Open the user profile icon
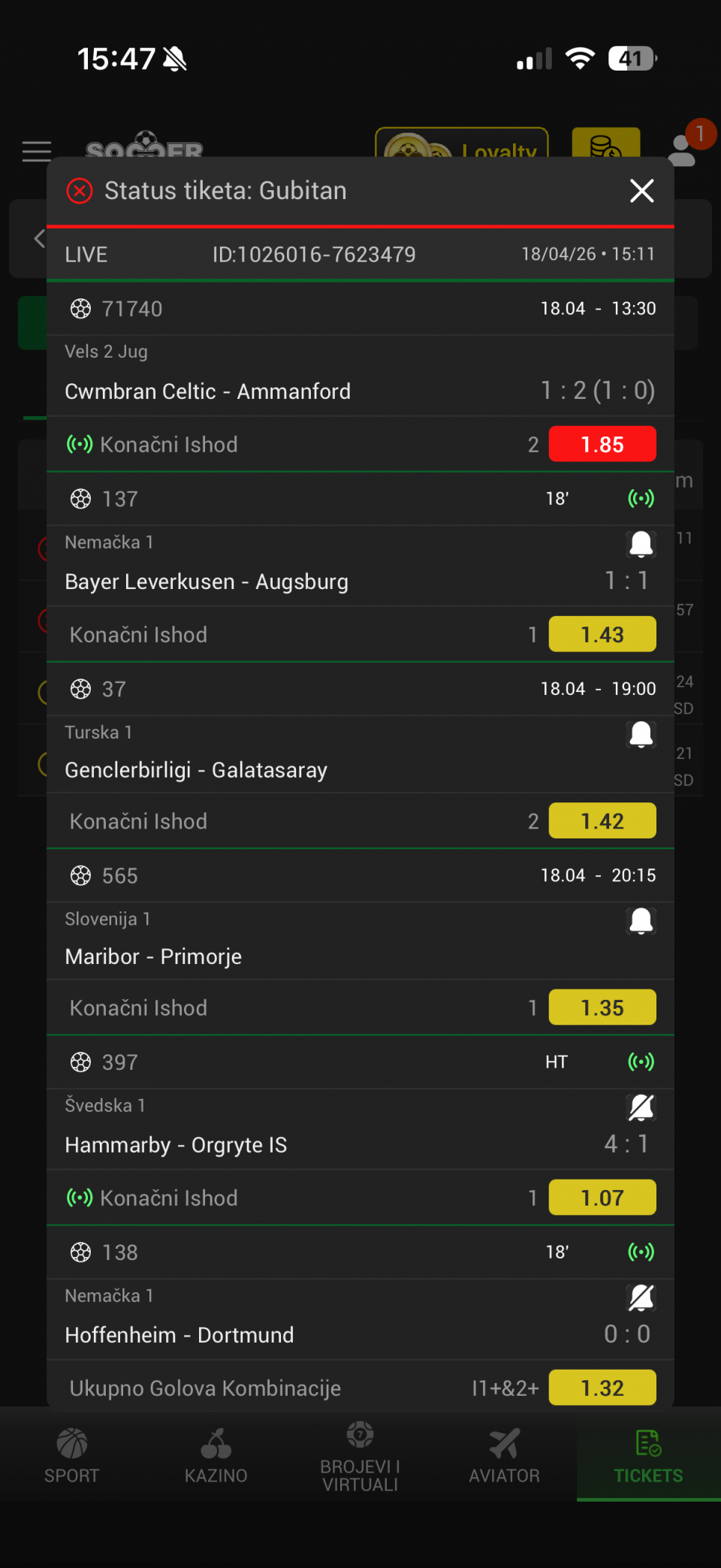 (x=682, y=149)
